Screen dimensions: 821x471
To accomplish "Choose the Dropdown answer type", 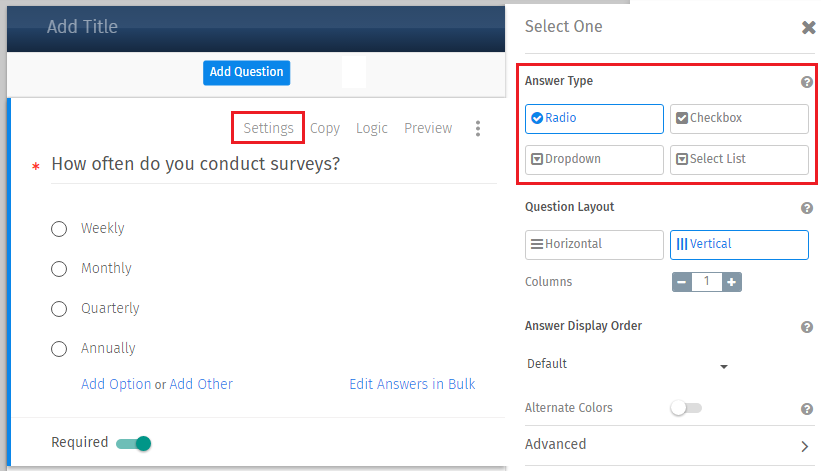I will (x=594, y=159).
